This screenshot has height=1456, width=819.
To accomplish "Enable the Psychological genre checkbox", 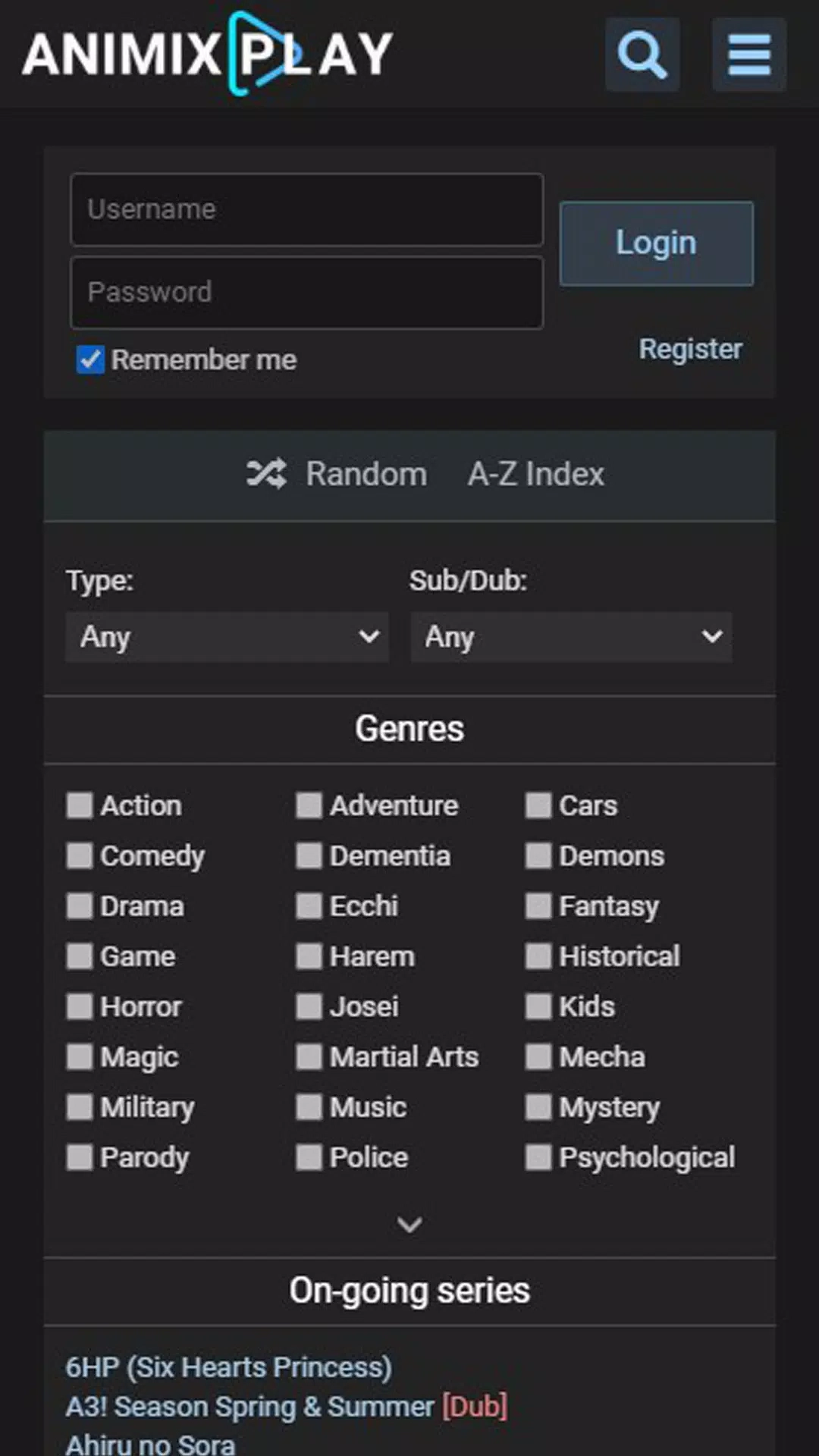I will (538, 1157).
